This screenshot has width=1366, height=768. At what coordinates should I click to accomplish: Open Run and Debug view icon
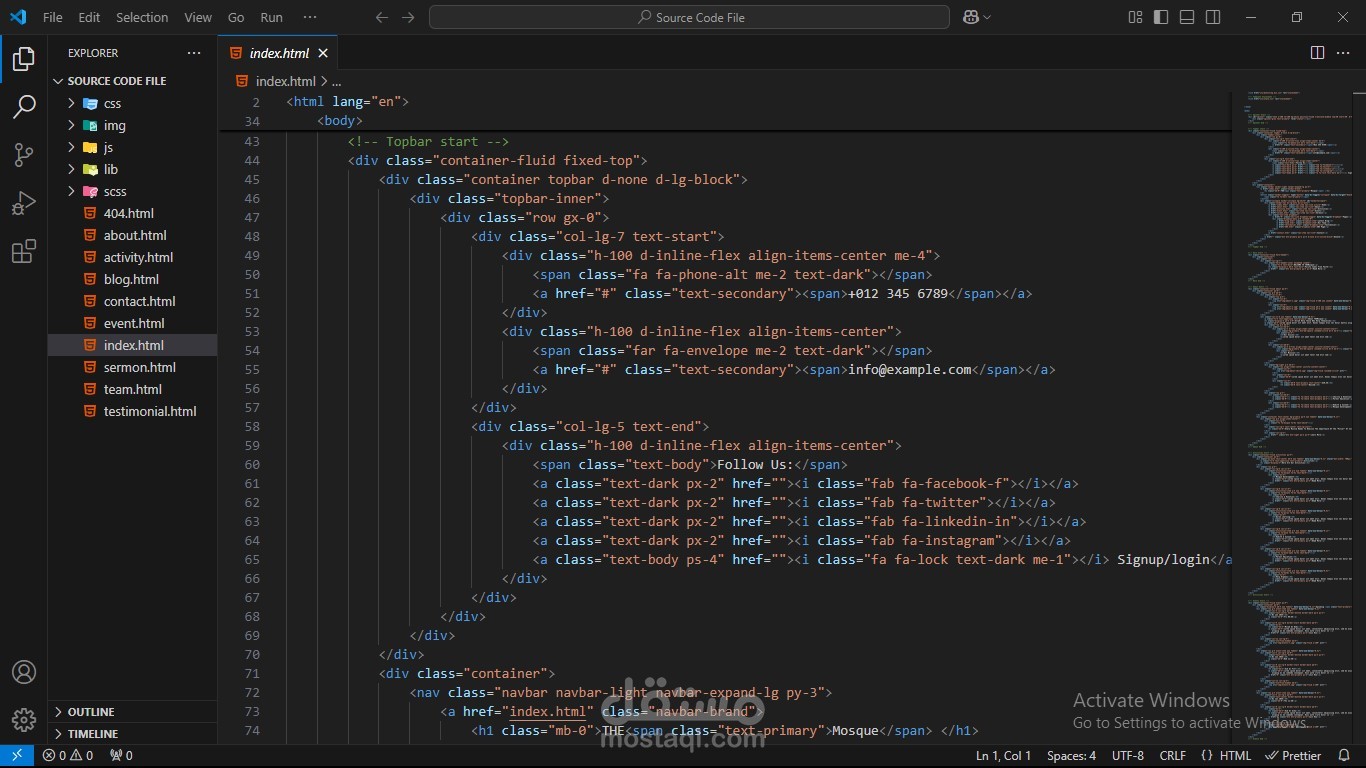click(24, 203)
